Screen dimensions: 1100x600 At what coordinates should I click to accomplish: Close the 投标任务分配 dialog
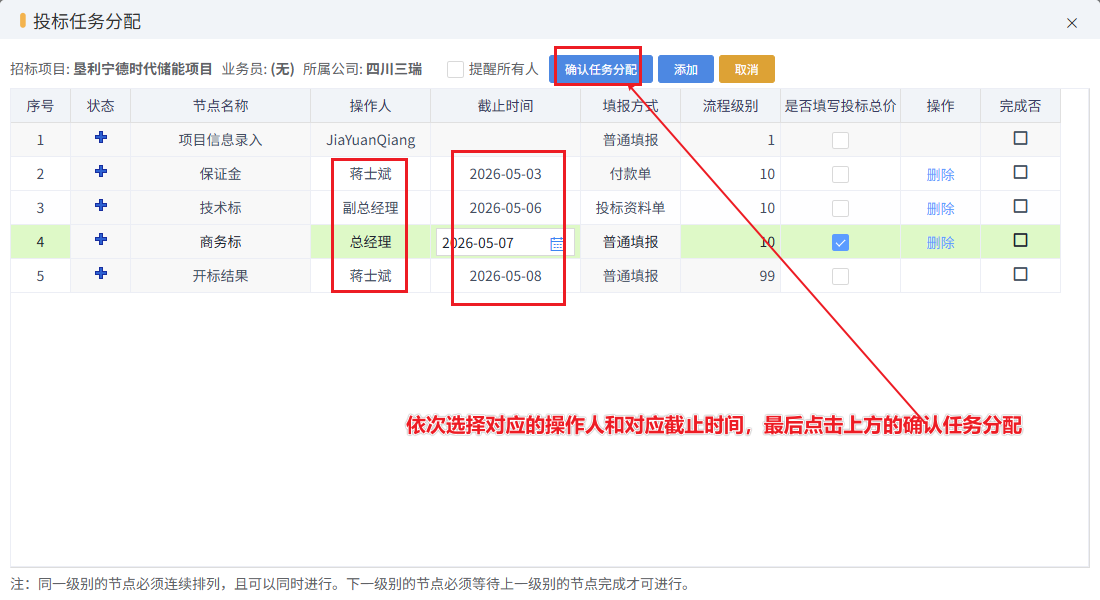pos(1071,23)
